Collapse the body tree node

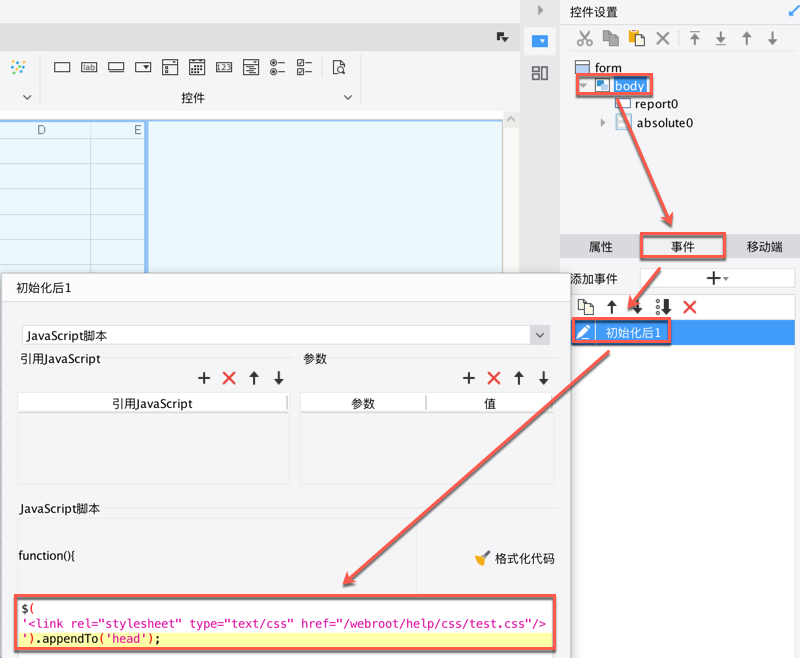[x=584, y=86]
